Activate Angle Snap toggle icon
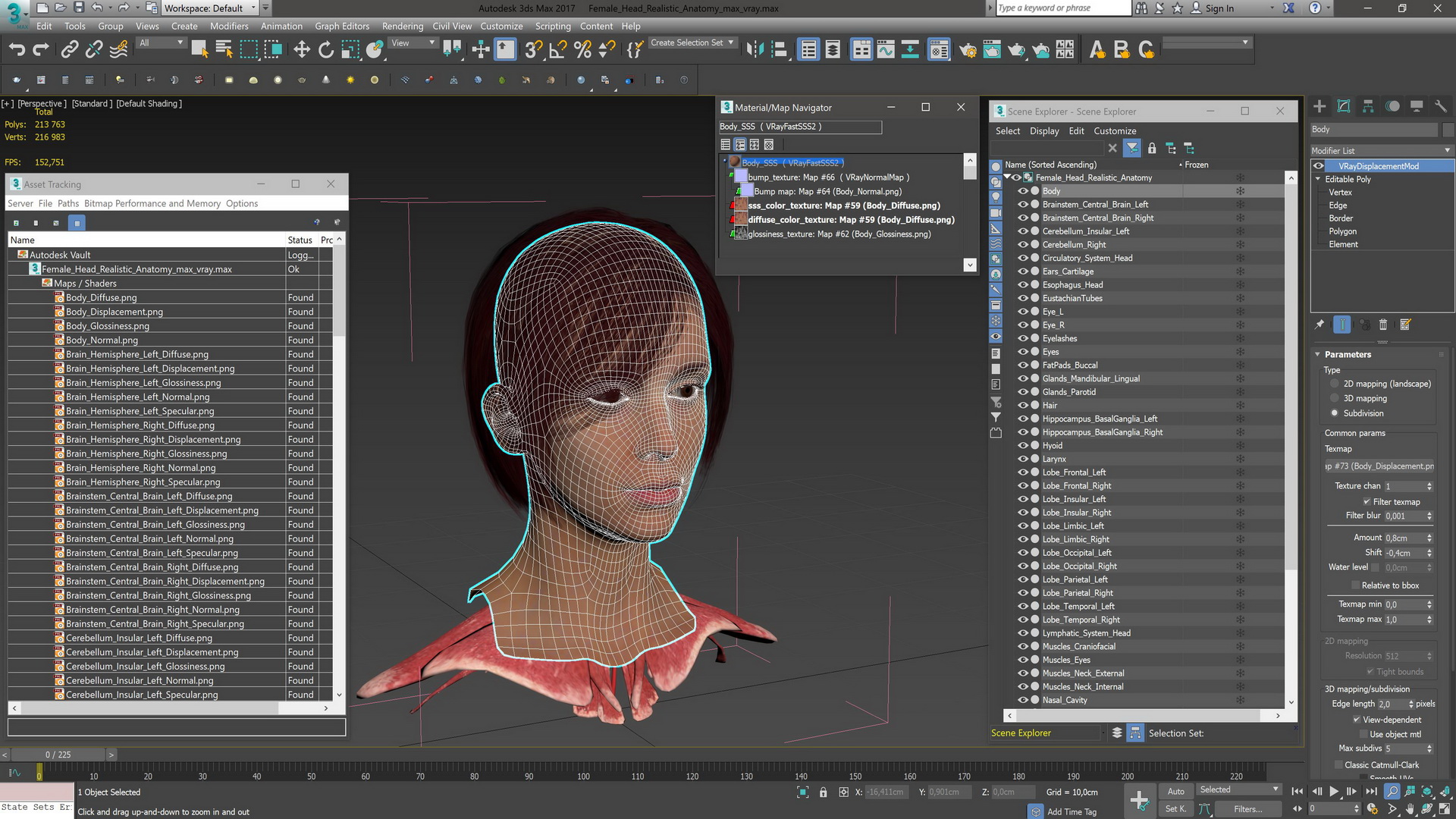 [557, 50]
